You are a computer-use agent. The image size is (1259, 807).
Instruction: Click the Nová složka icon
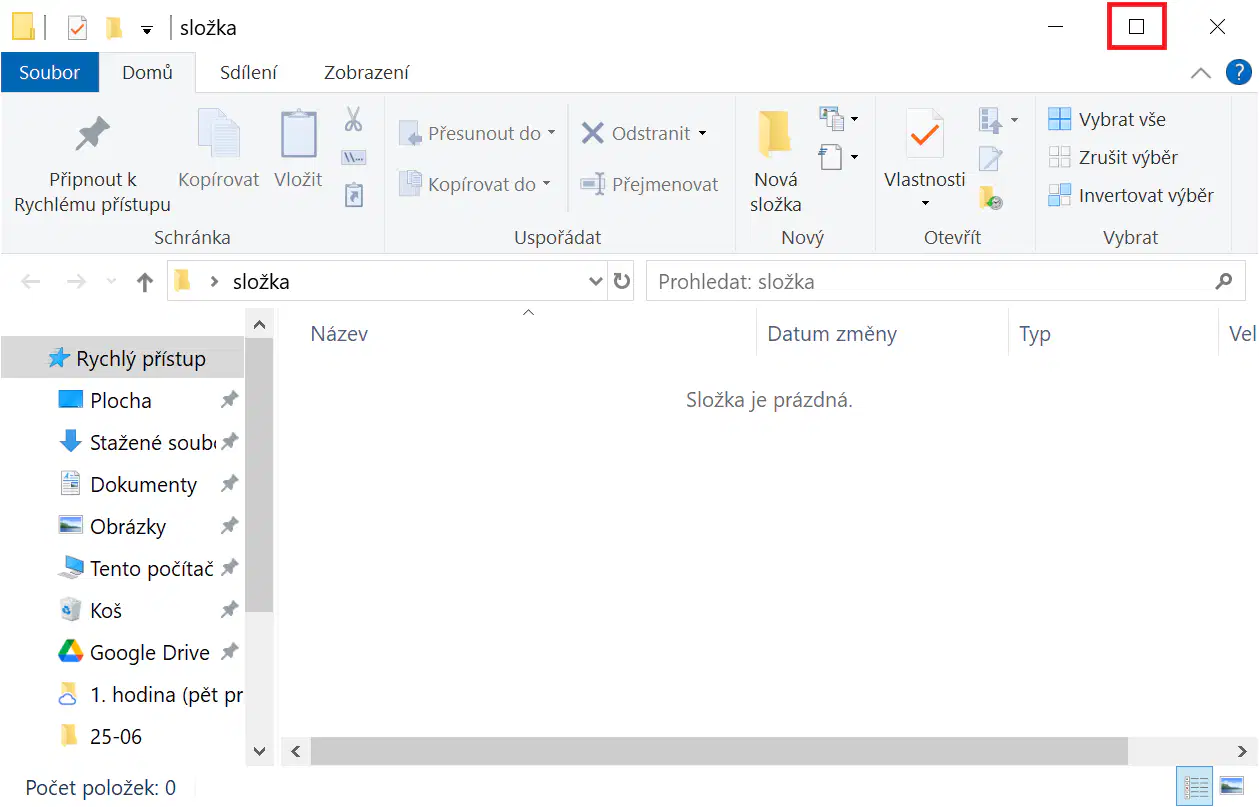(x=775, y=135)
